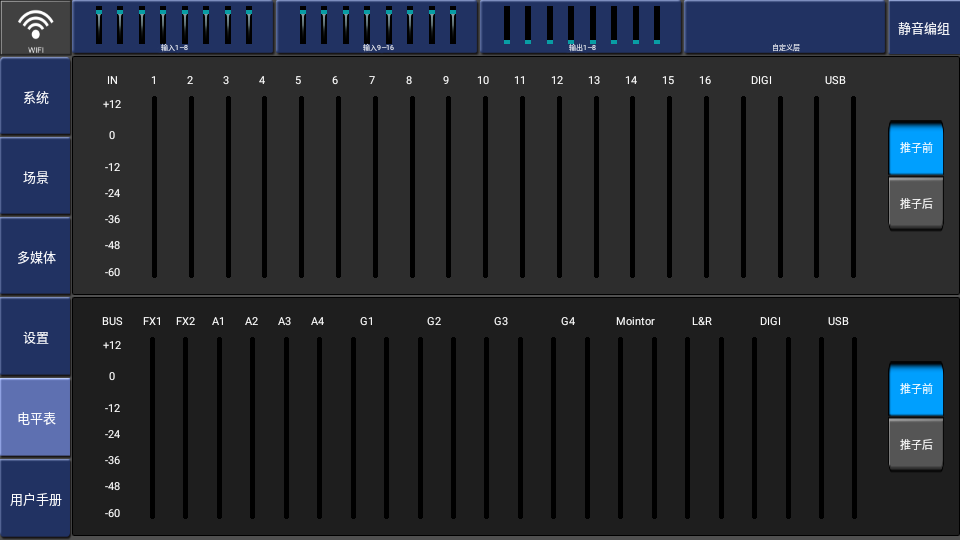Select input channel 12 meter label
960x540 pixels.
coord(557,80)
